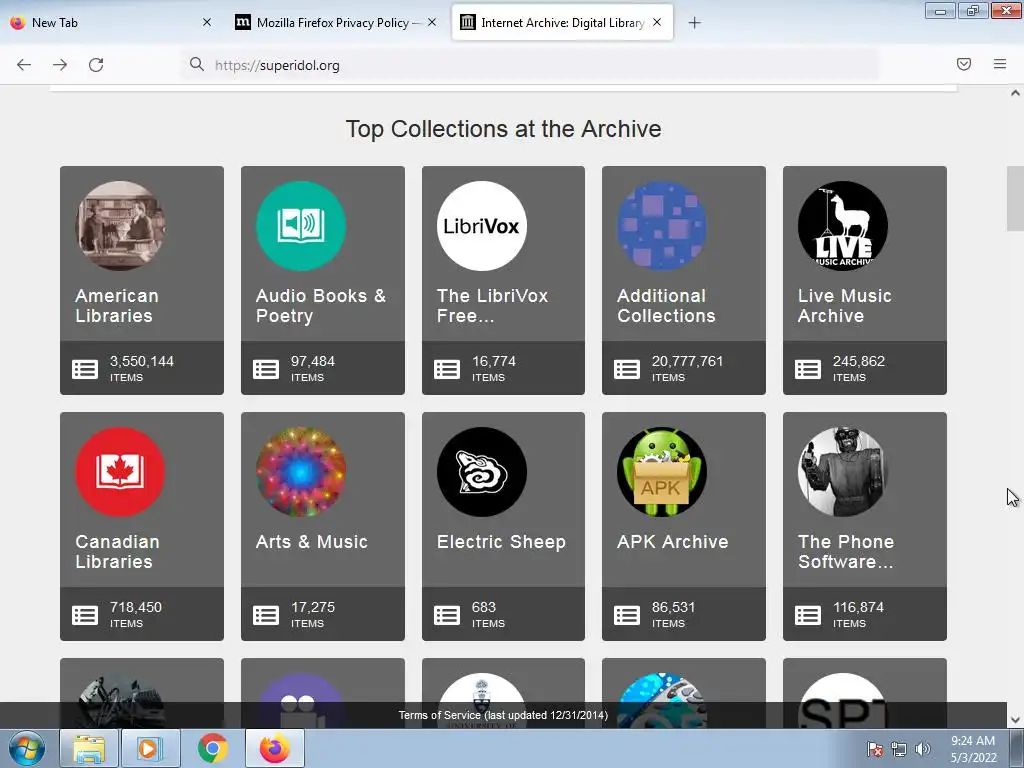
Task: Open the Live Music Archive llama logo
Action: click(843, 226)
